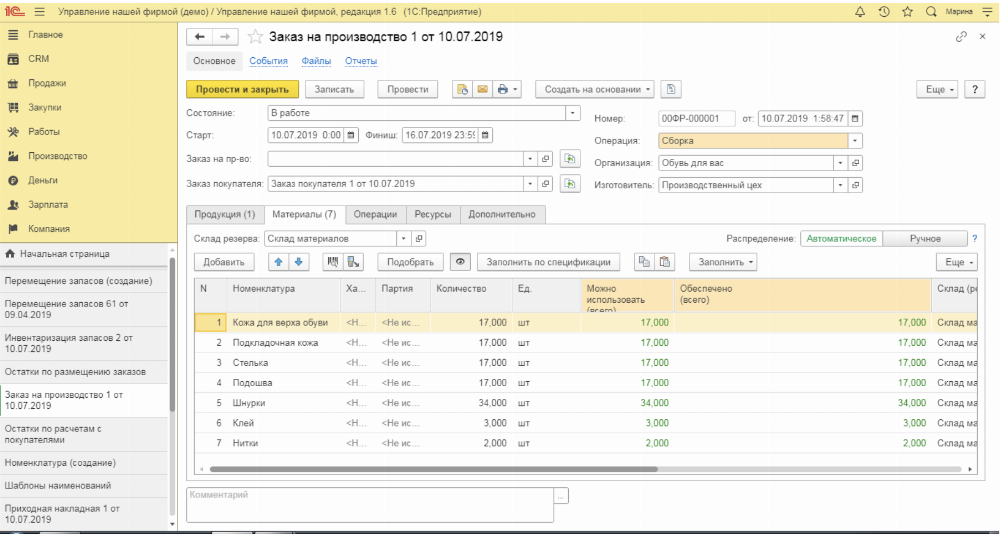The width and height of the screenshot is (1000, 536).
Task: Add document to favorites star
Action: click(x=254, y=37)
